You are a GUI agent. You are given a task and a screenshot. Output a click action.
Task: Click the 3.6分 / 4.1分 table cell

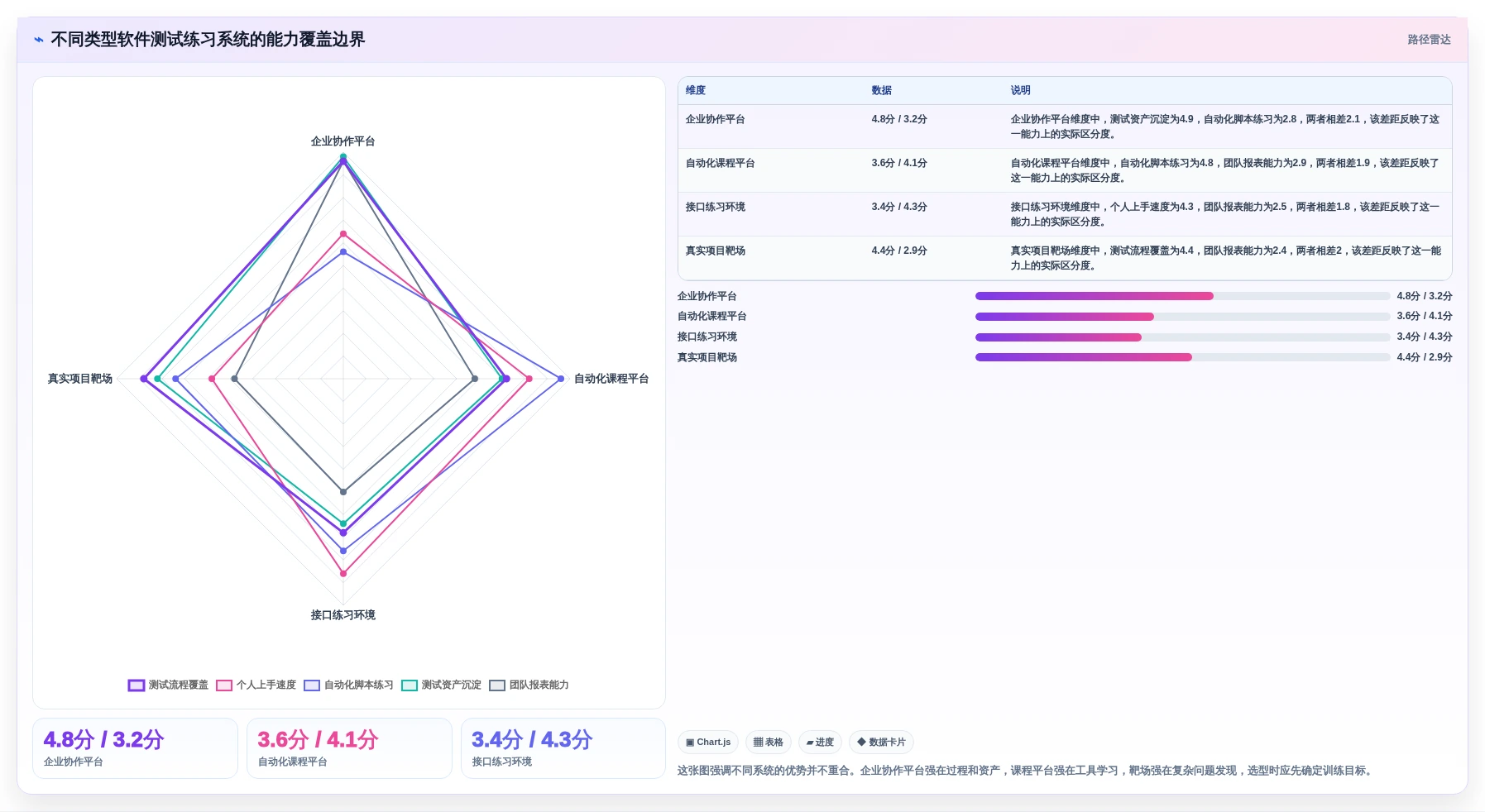(933, 170)
